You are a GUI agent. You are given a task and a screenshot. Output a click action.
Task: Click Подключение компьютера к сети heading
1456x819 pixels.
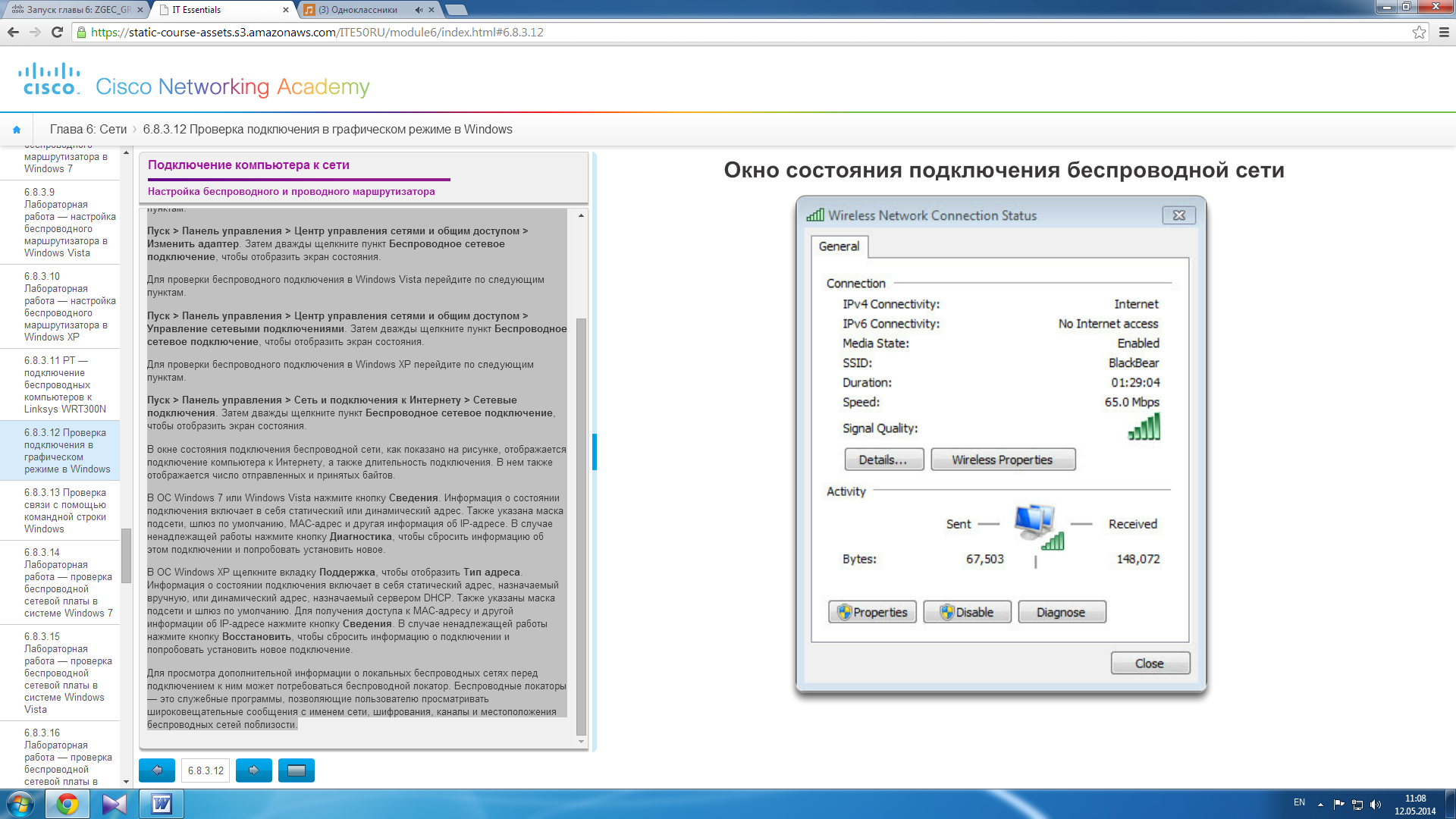pos(249,165)
